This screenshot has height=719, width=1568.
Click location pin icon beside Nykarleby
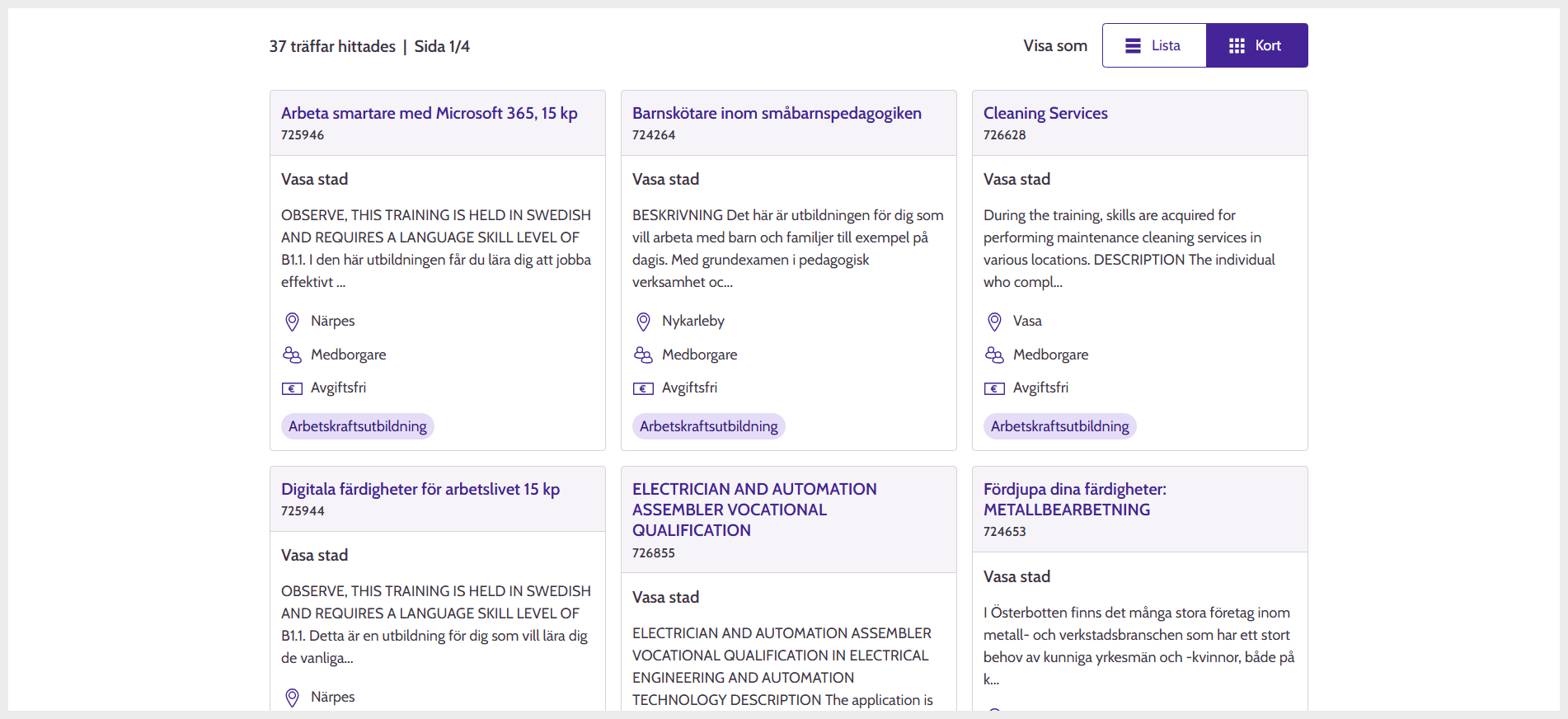click(643, 322)
